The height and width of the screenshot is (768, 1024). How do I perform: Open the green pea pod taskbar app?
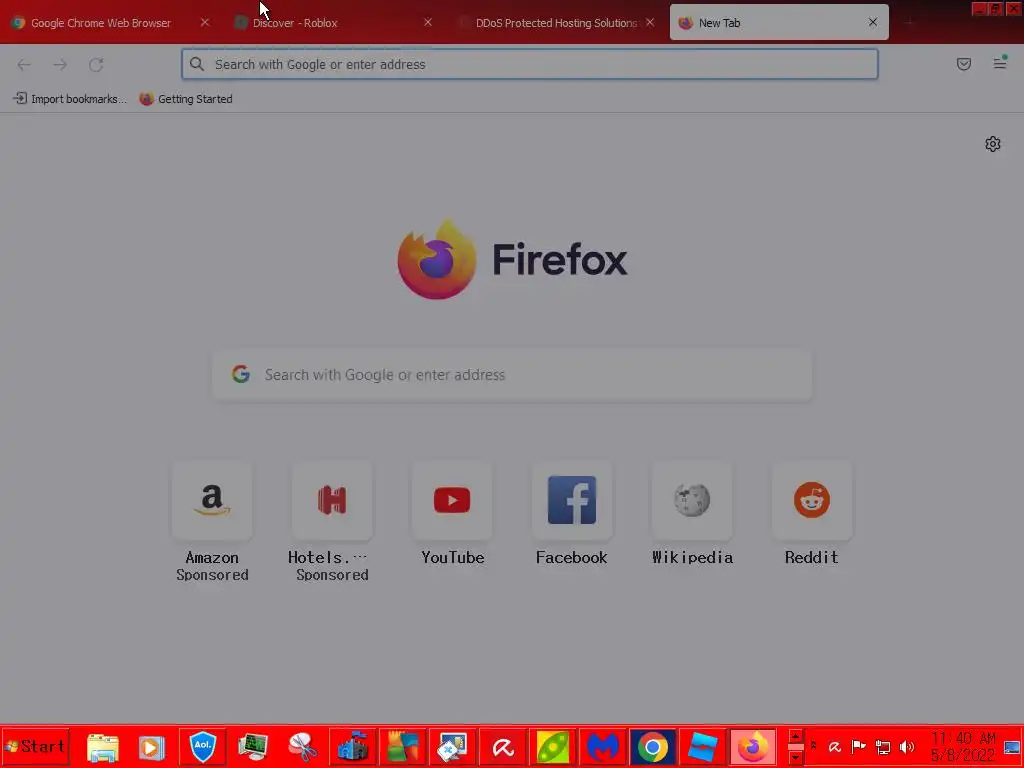click(x=552, y=747)
